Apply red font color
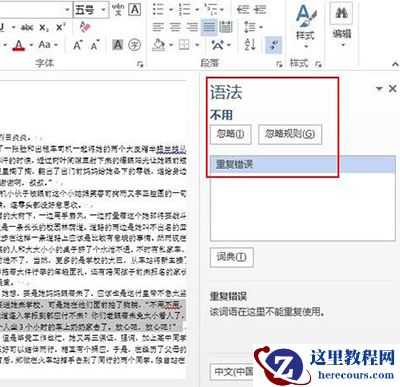Image resolution: width=400 pixels, height=387 pixels. [19, 45]
